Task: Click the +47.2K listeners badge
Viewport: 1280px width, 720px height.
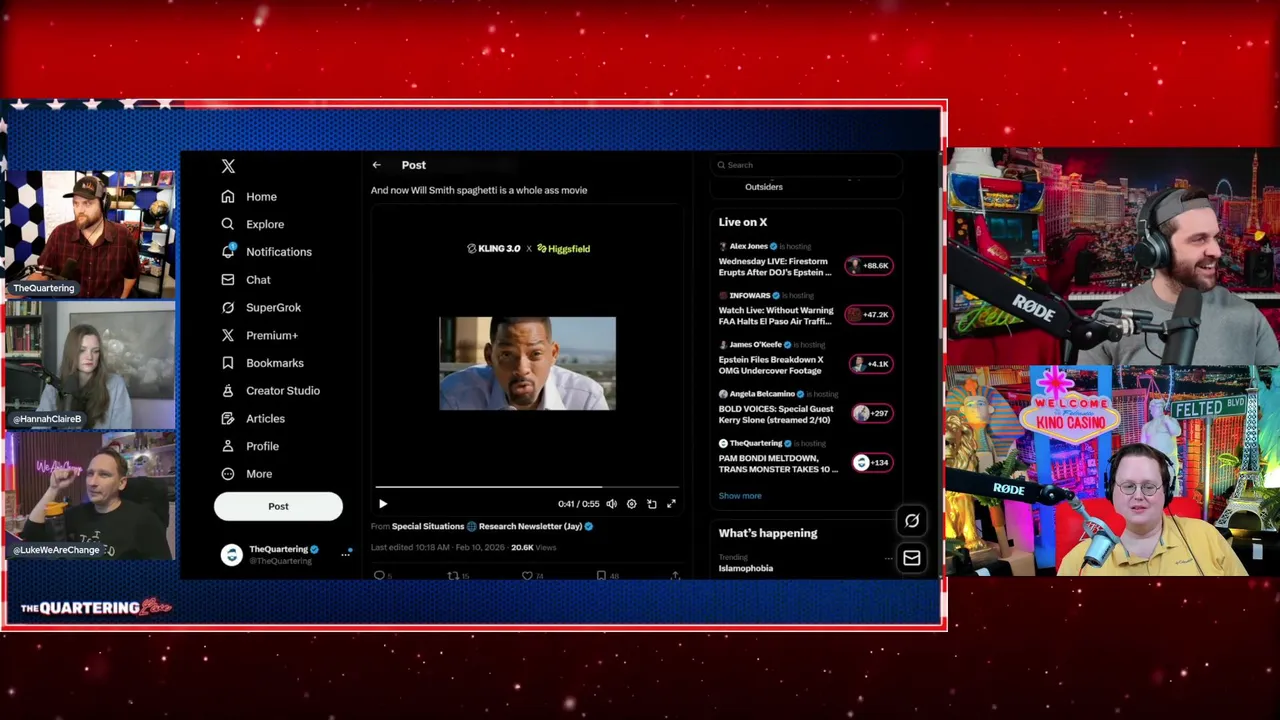Action: tap(869, 314)
